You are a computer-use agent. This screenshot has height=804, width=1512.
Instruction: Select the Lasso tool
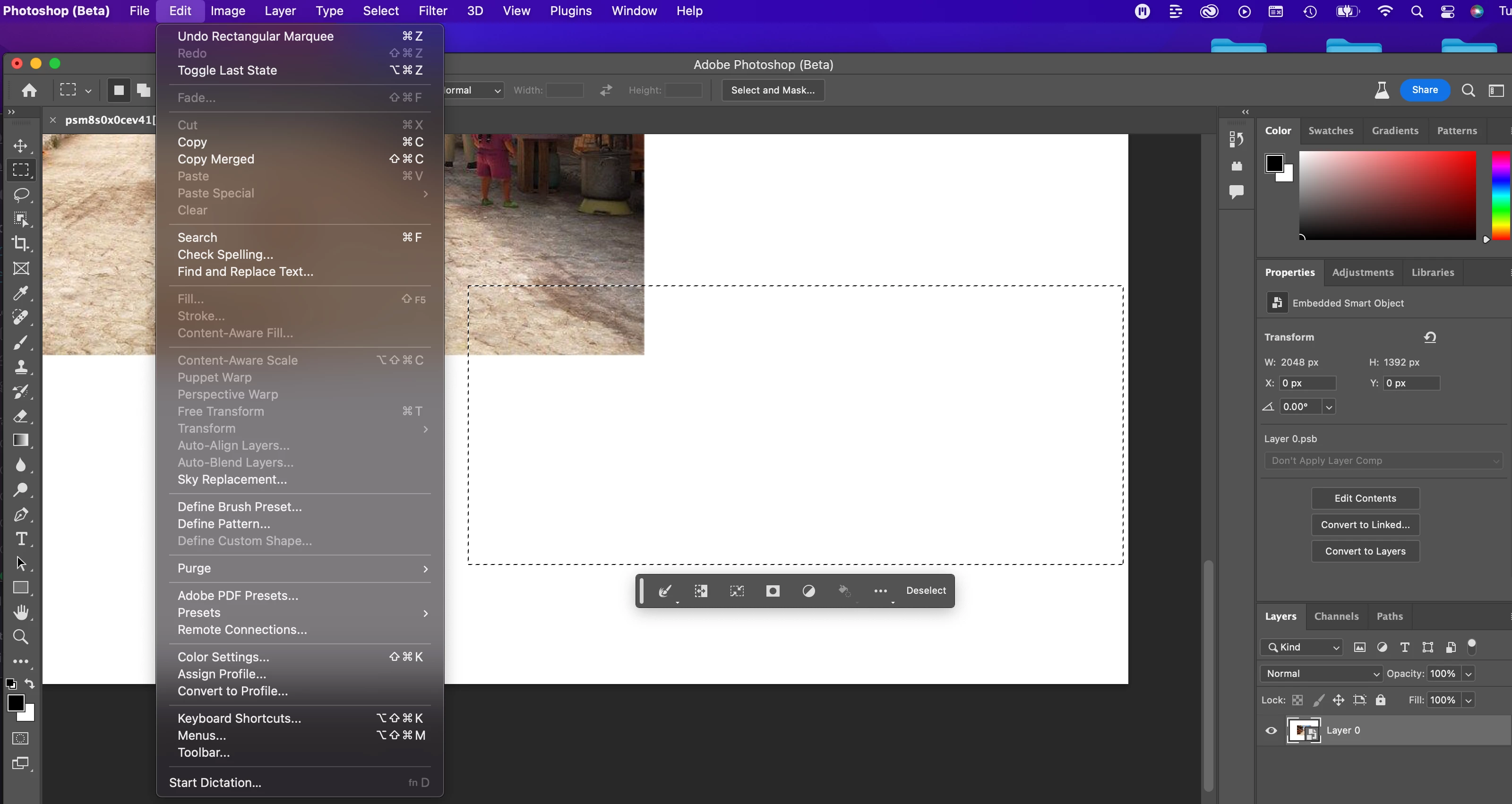(x=21, y=195)
